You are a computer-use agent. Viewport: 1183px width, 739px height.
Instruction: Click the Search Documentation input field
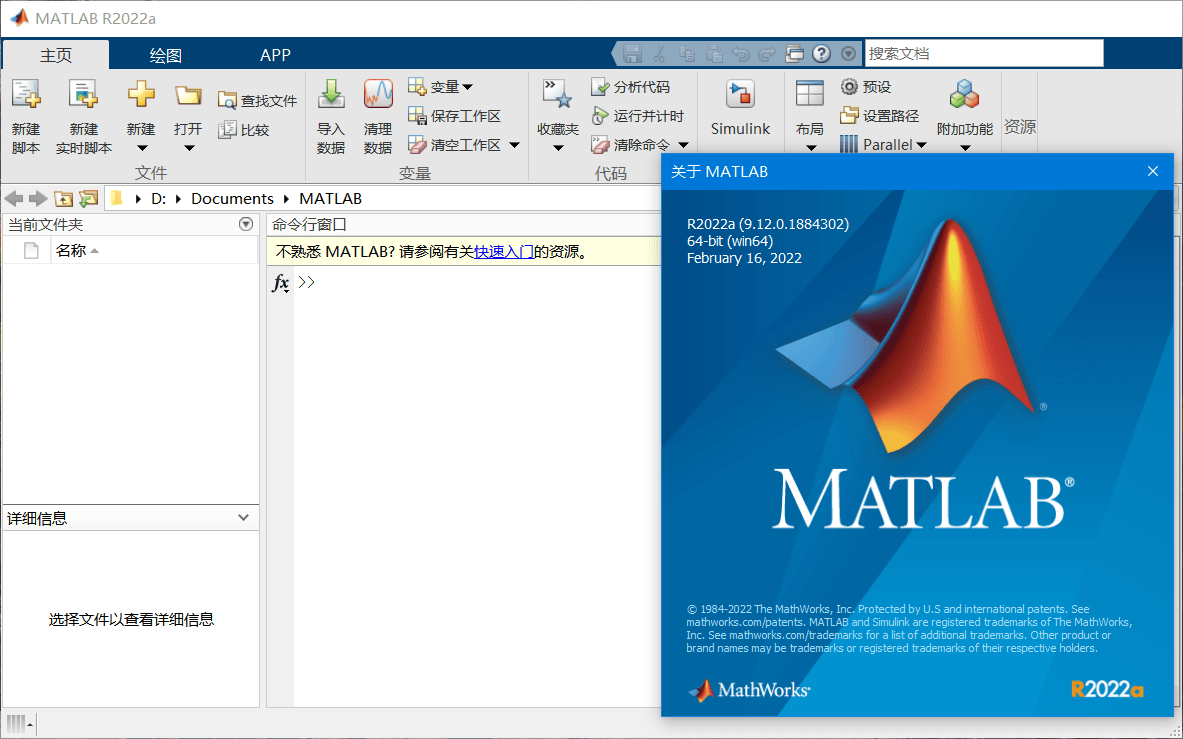pyautogui.click(x=983, y=54)
